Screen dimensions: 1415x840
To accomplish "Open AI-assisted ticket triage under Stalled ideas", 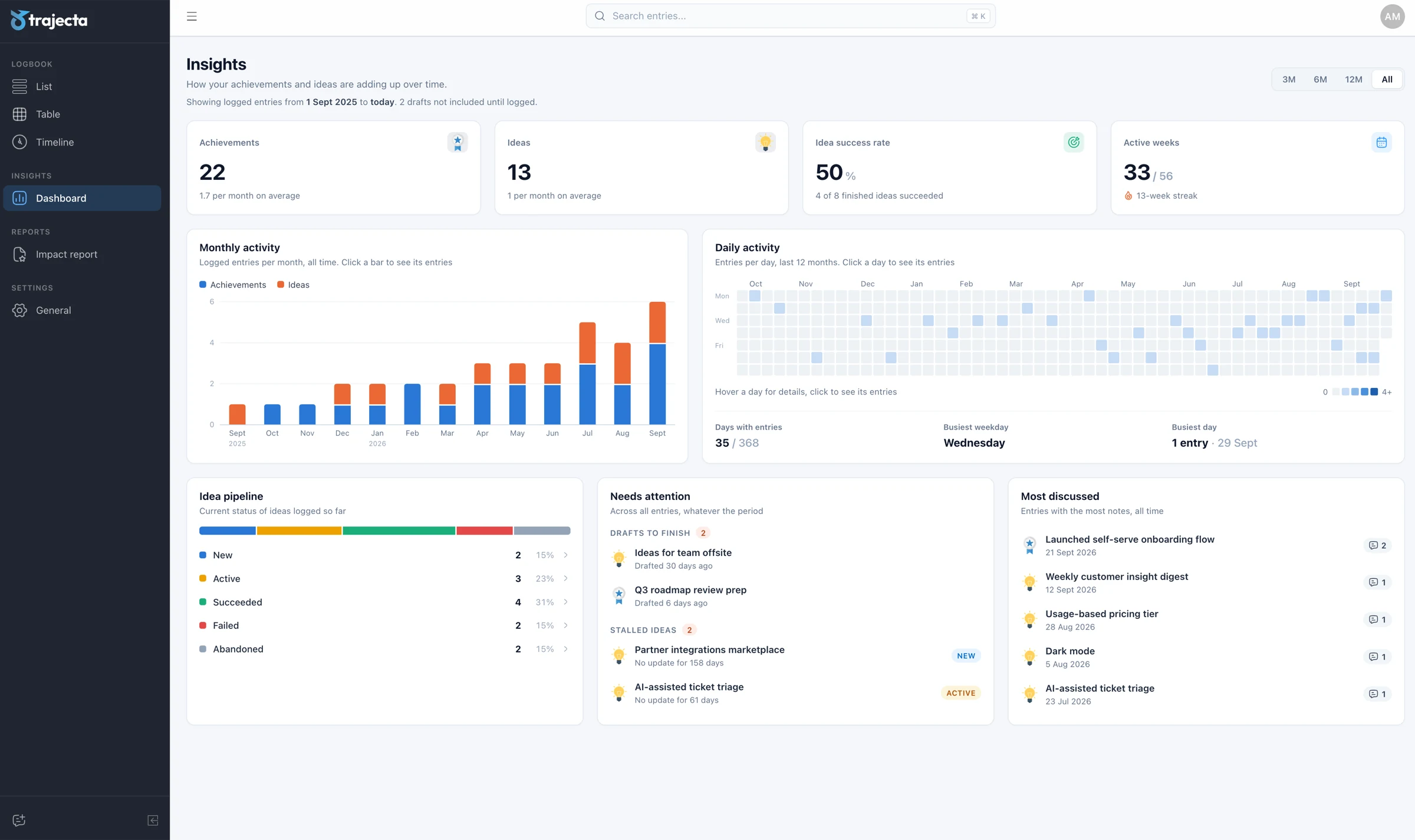I will [795, 693].
